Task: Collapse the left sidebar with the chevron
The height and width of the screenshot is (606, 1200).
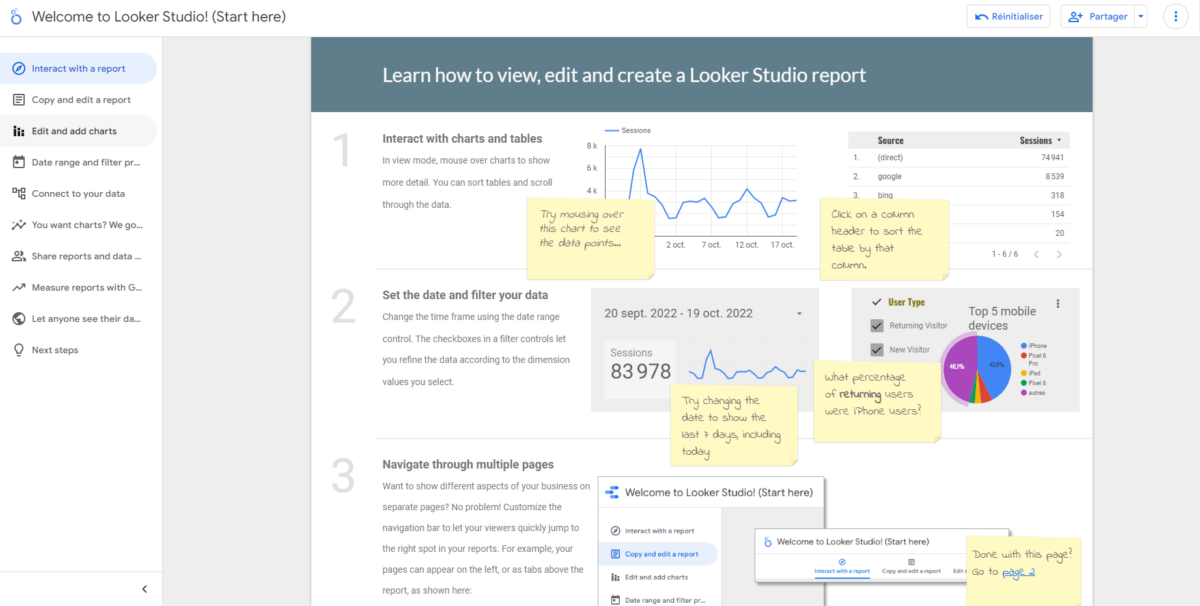Action: pos(143,588)
